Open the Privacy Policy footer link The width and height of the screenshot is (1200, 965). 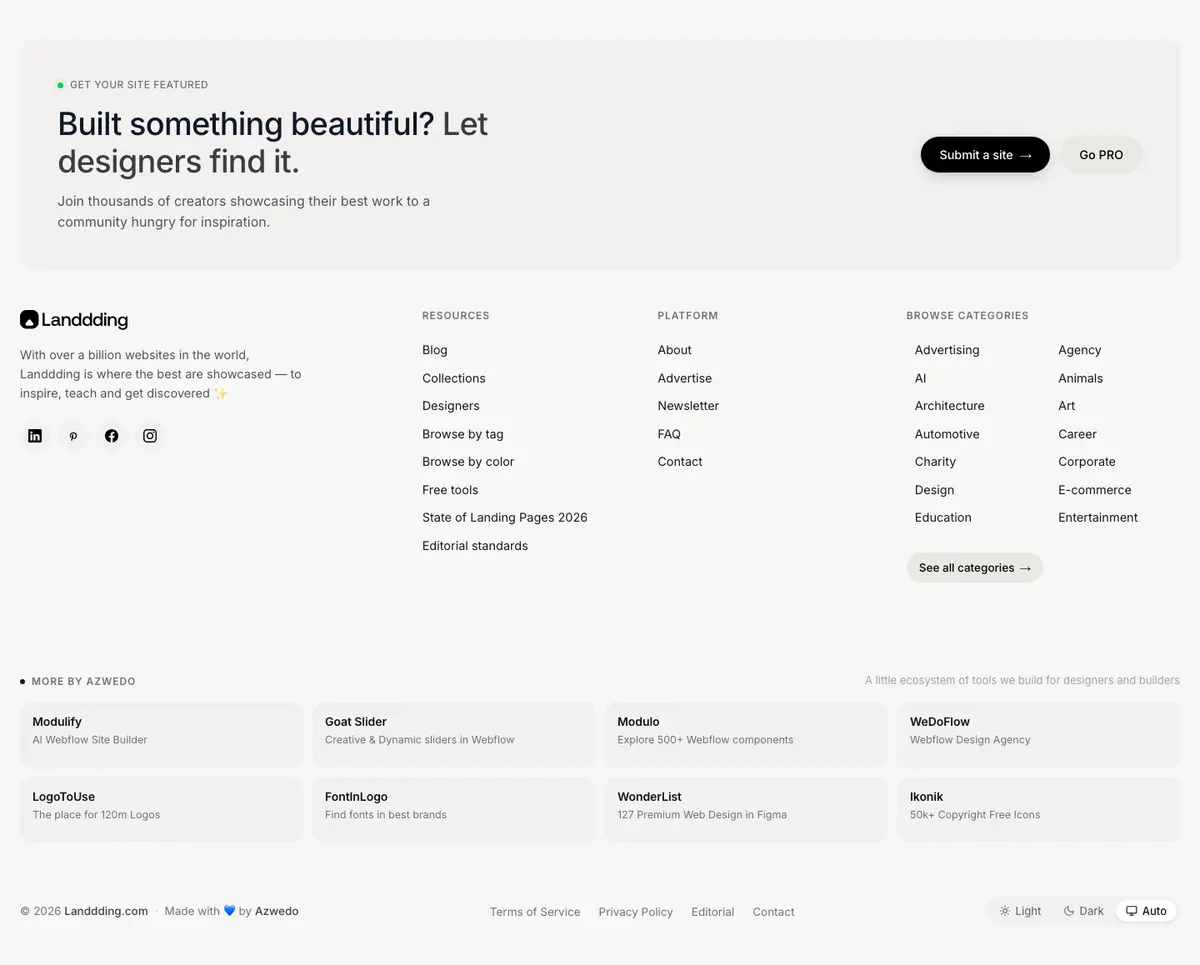tap(636, 912)
